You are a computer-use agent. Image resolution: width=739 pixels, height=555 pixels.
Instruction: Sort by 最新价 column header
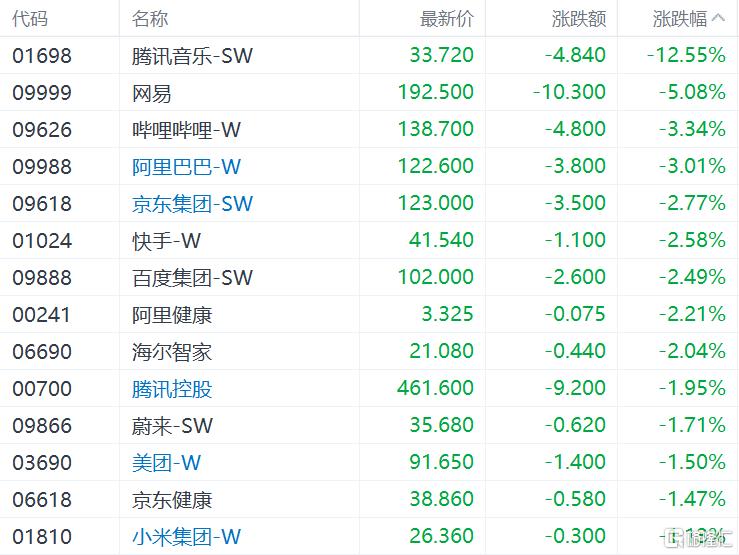coord(447,19)
